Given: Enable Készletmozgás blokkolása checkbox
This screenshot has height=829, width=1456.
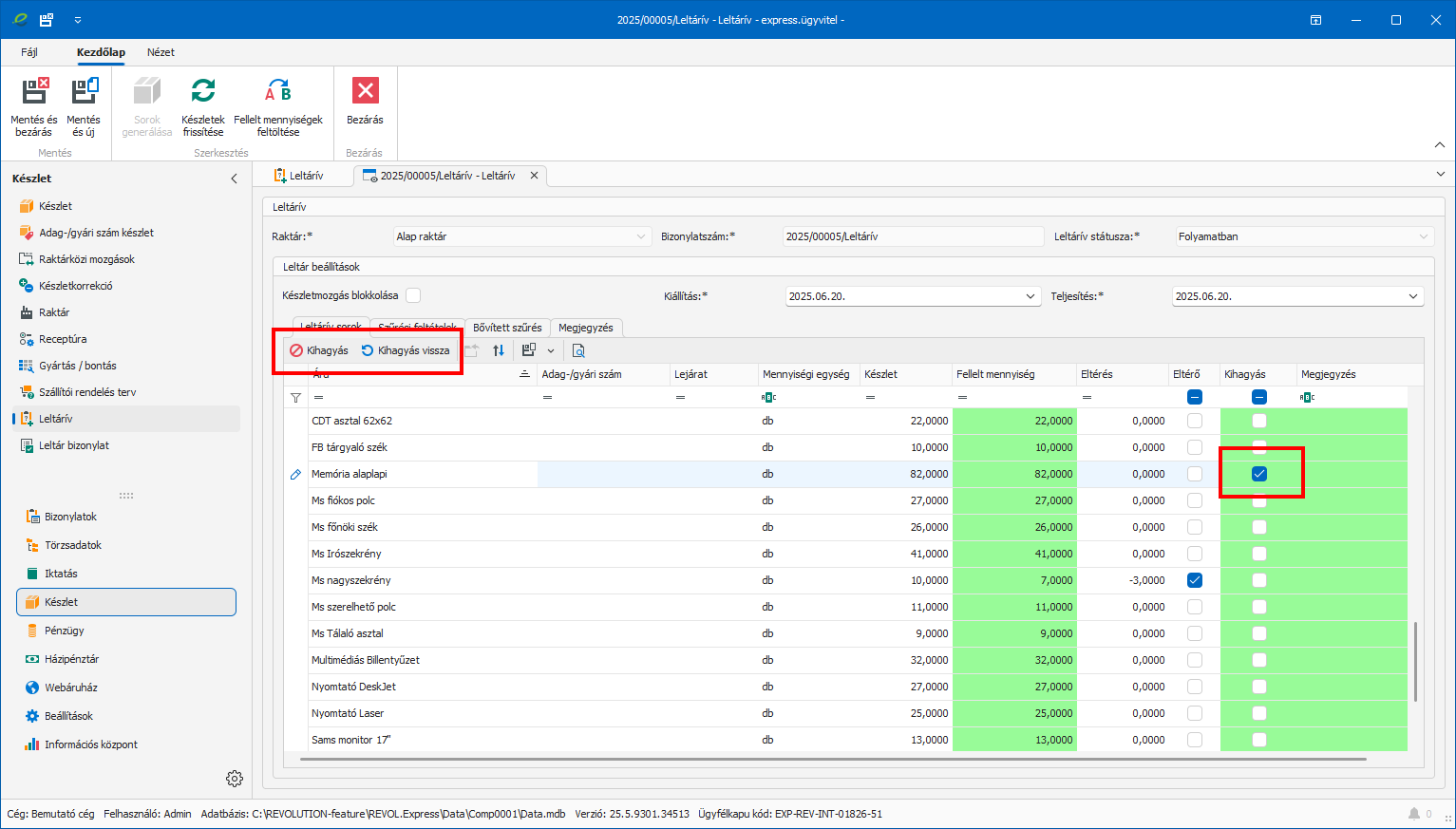Looking at the screenshot, I should 413,296.
